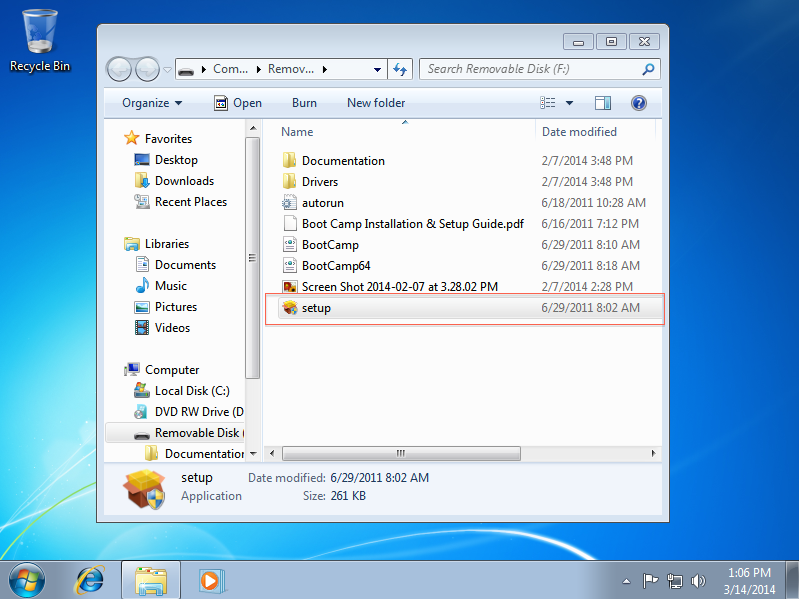Click the Remov... breadcrumb segment
The width and height of the screenshot is (799, 599).
click(x=291, y=69)
